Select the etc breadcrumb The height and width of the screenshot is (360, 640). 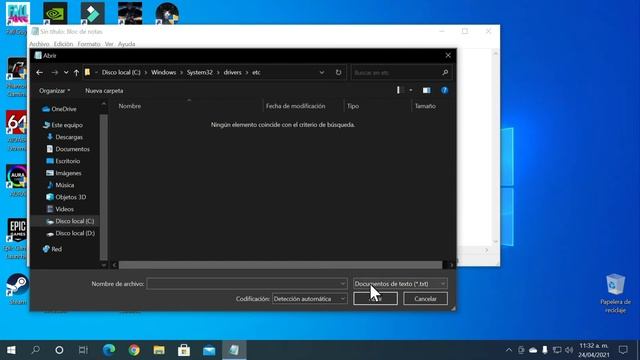[x=256, y=72]
